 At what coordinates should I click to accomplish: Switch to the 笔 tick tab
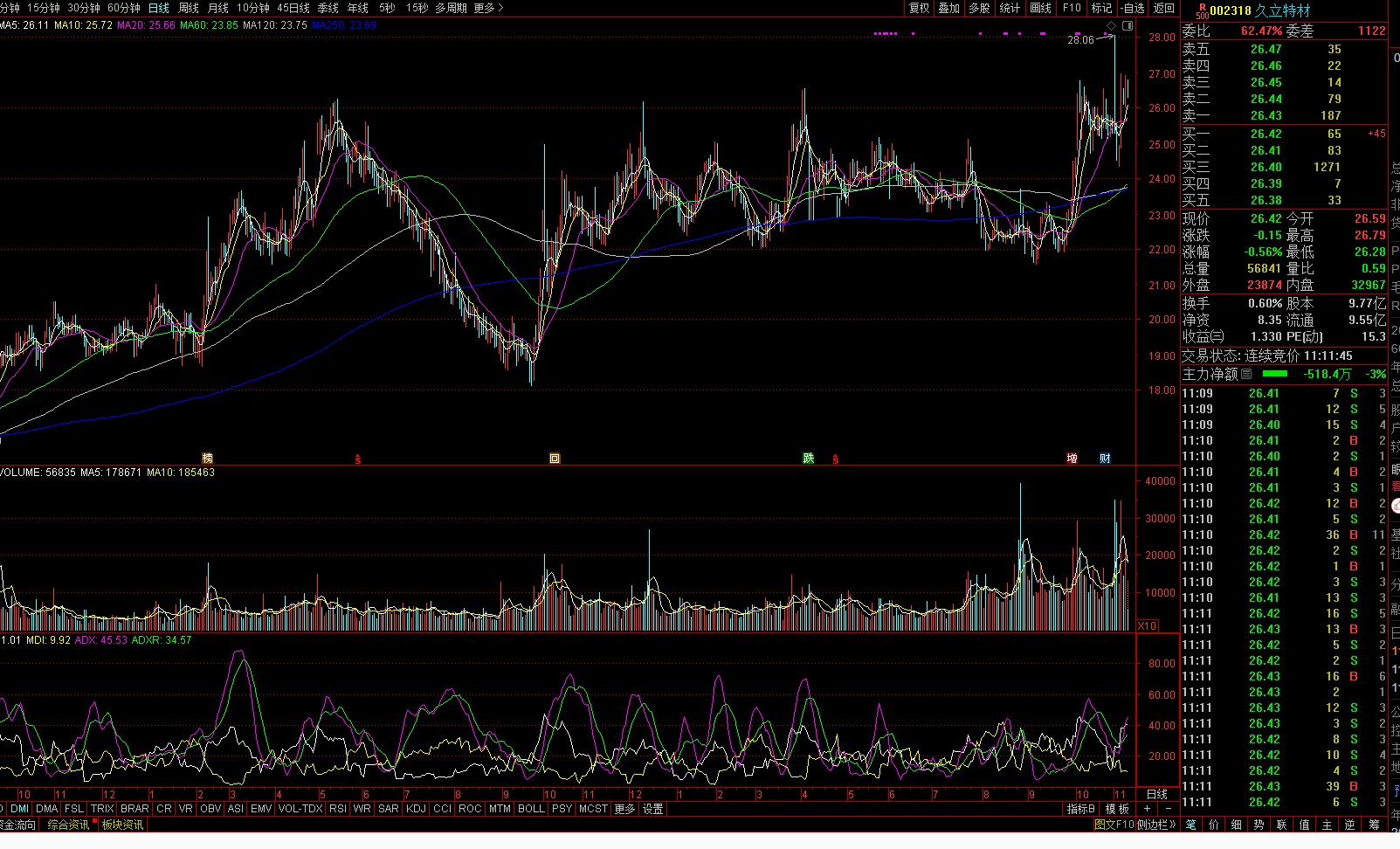coord(1191,825)
